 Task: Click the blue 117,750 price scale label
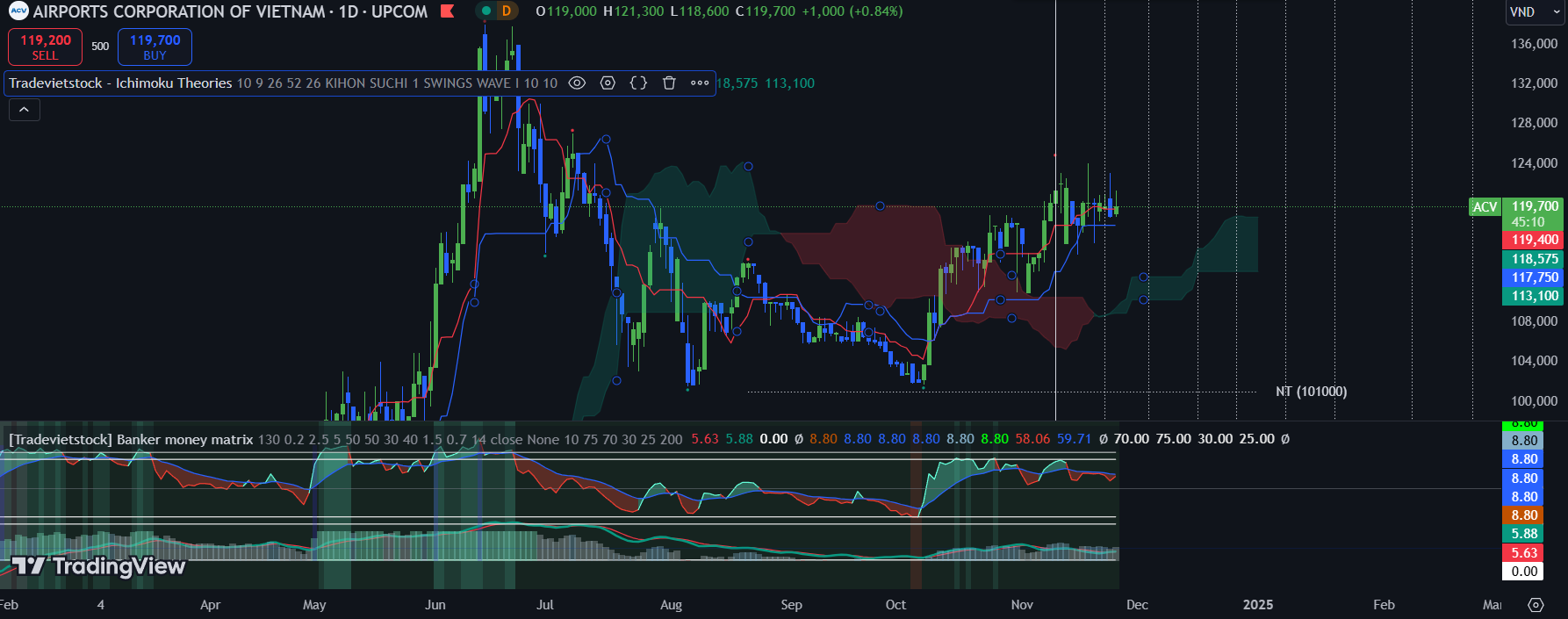(1533, 277)
